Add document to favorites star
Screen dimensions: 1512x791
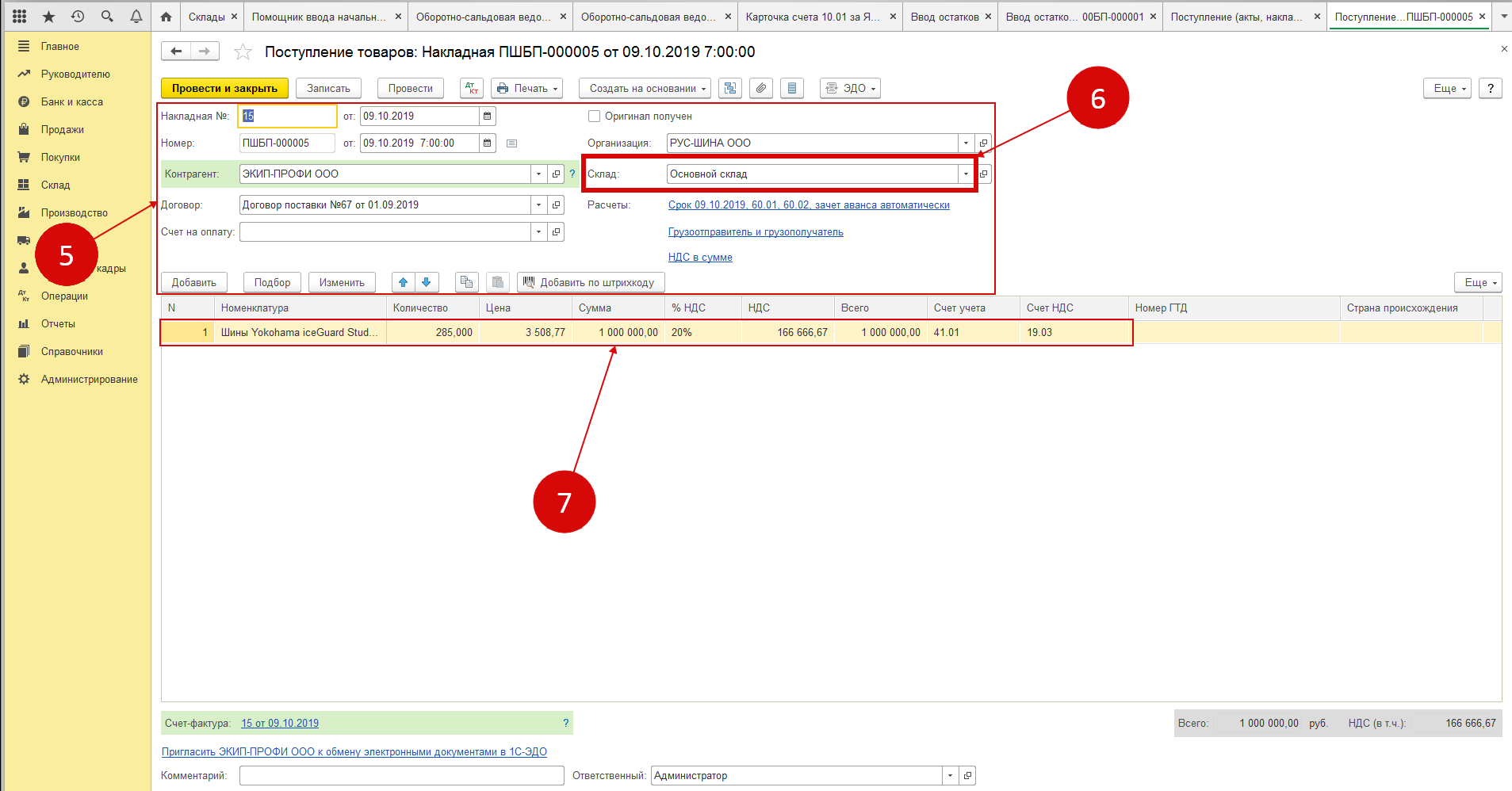tap(243, 52)
